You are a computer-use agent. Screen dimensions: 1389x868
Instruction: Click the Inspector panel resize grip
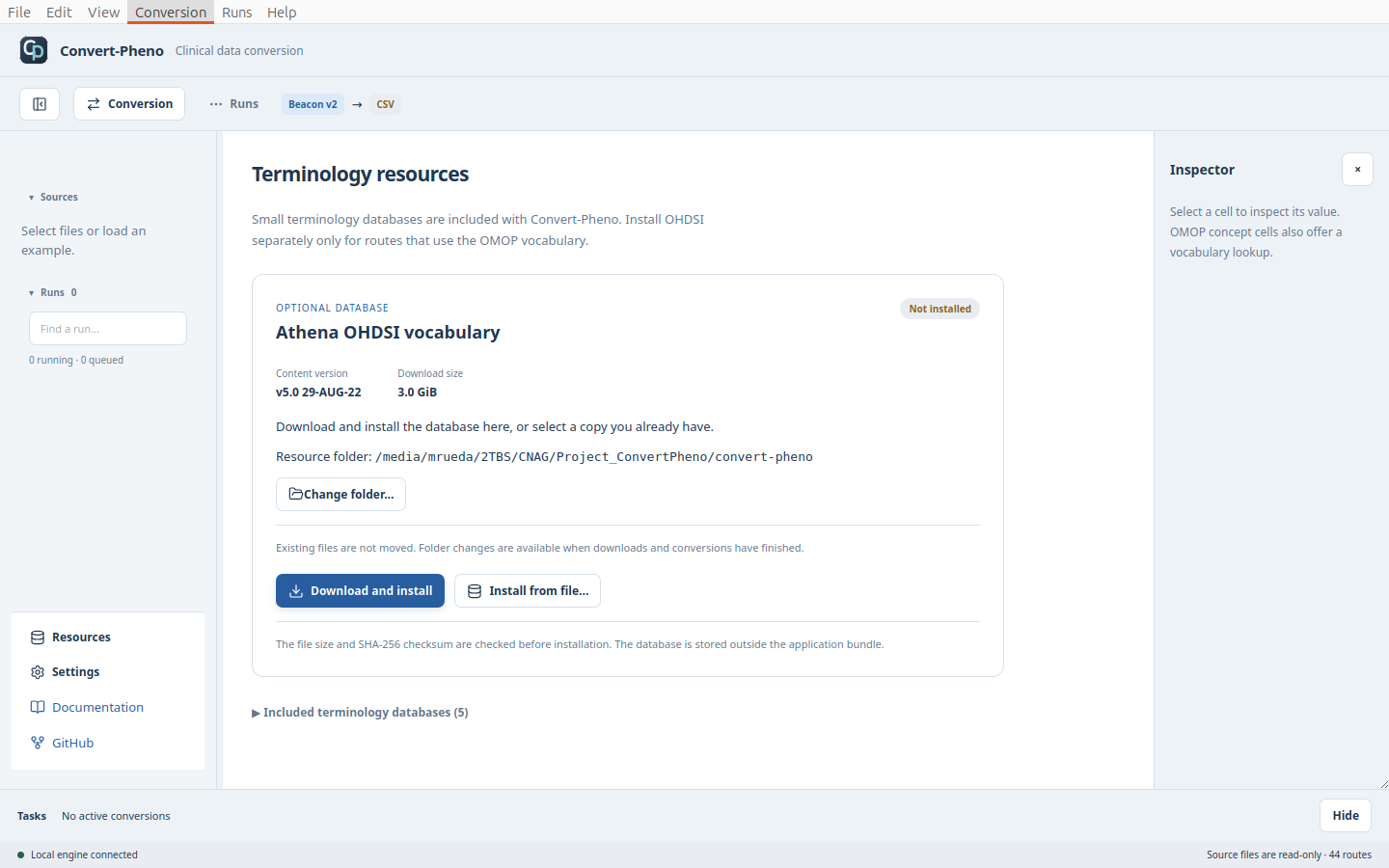tap(1383, 784)
